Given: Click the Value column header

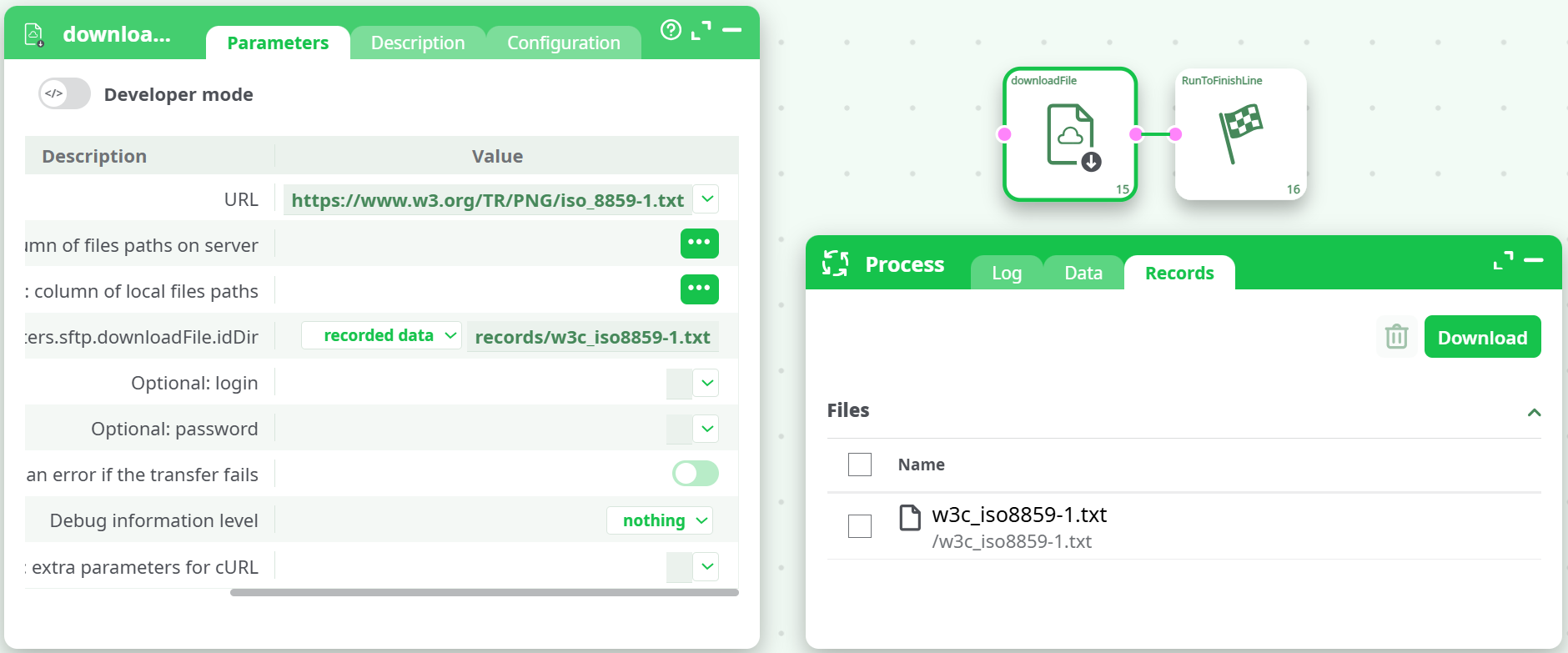Looking at the screenshot, I should [x=497, y=156].
